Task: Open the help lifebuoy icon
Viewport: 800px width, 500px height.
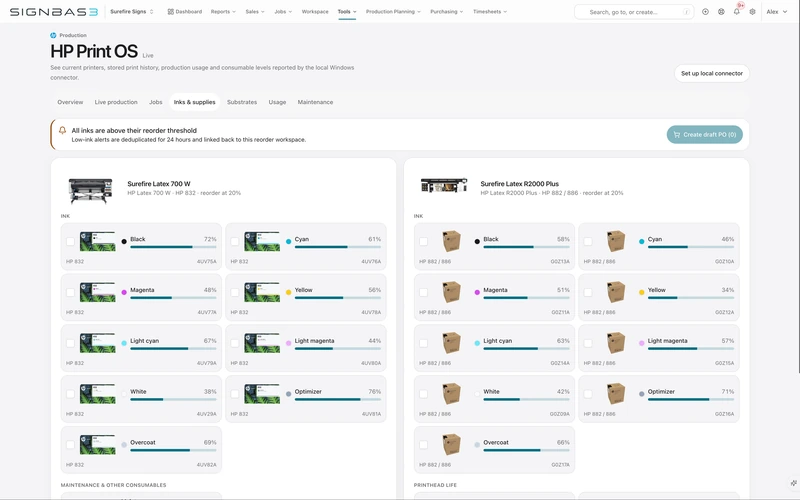Action: (x=721, y=12)
